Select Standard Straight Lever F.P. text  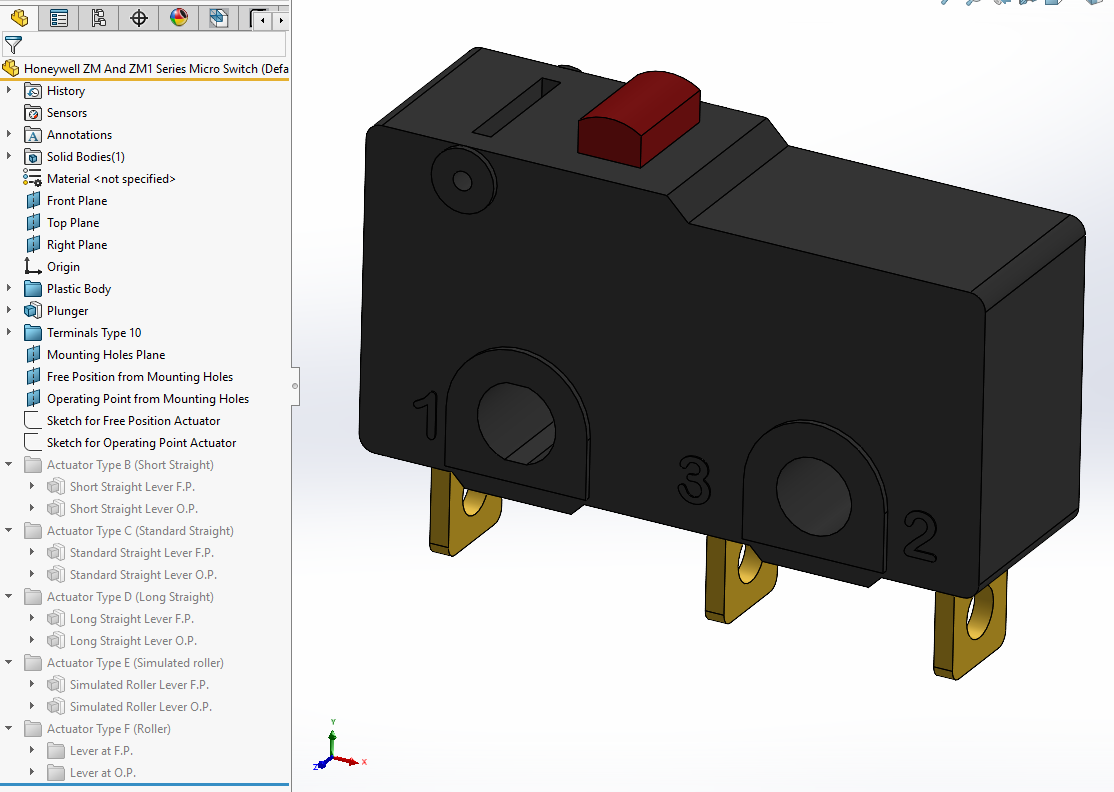(x=141, y=553)
